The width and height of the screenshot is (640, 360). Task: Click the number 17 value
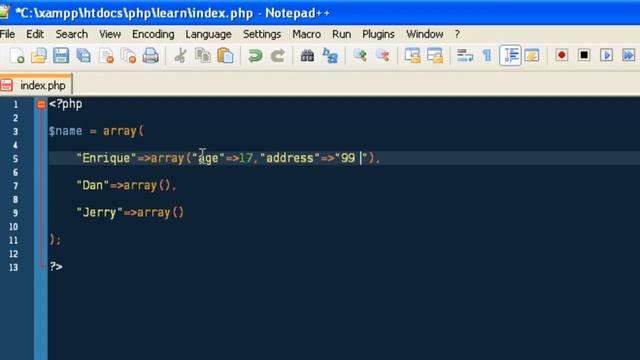click(x=246, y=158)
